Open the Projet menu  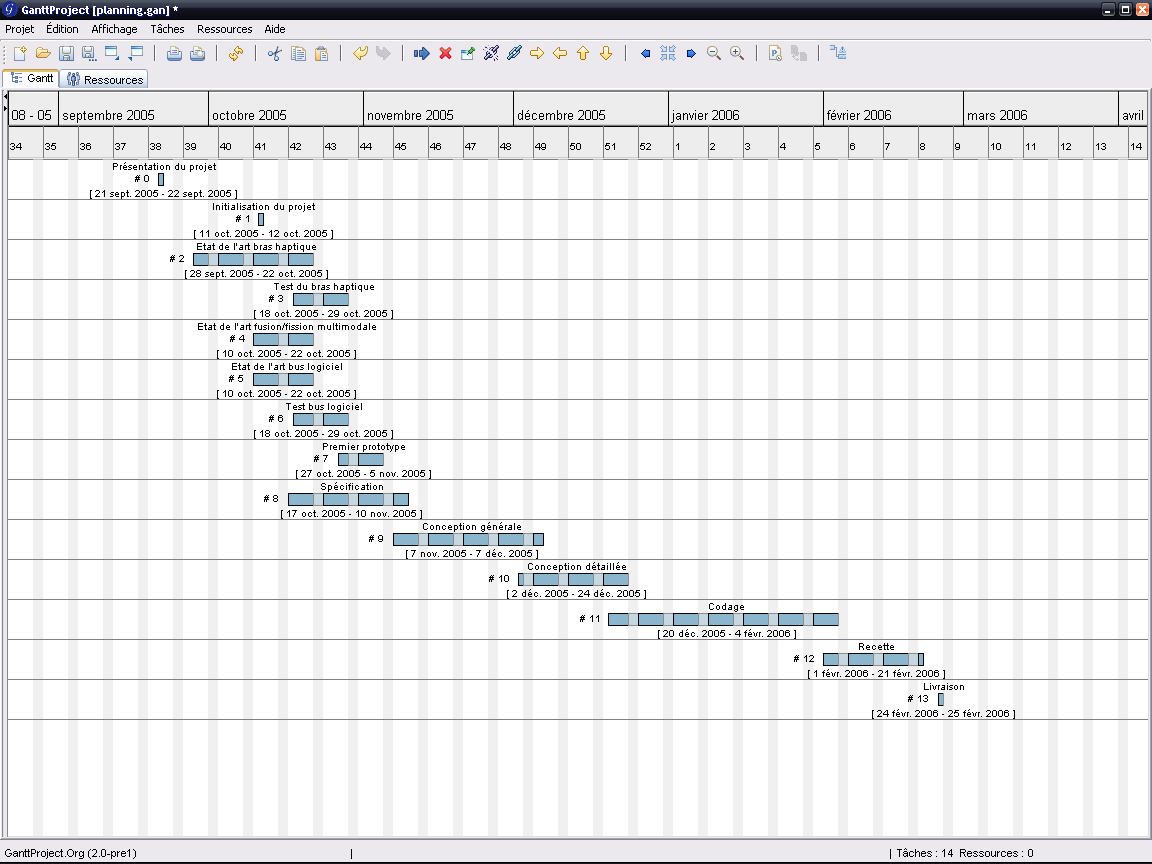pos(20,29)
